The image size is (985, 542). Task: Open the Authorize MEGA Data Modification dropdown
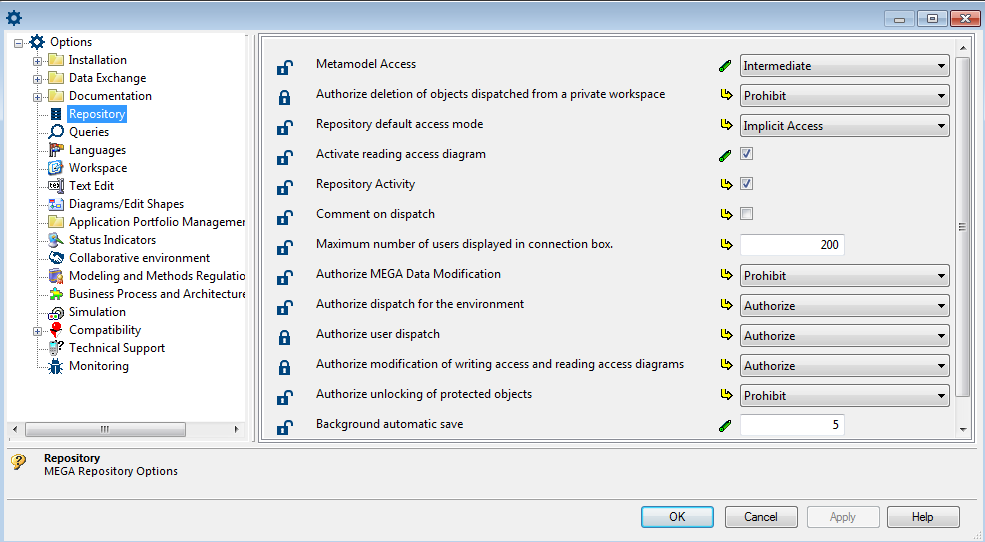(x=844, y=276)
